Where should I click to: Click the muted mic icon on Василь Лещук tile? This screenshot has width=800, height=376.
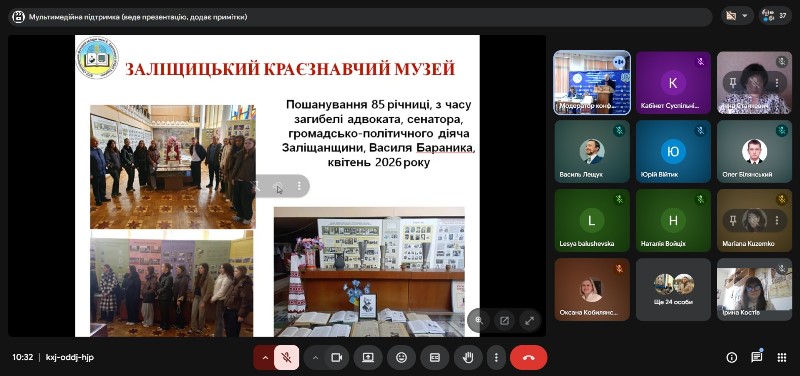coord(619,131)
